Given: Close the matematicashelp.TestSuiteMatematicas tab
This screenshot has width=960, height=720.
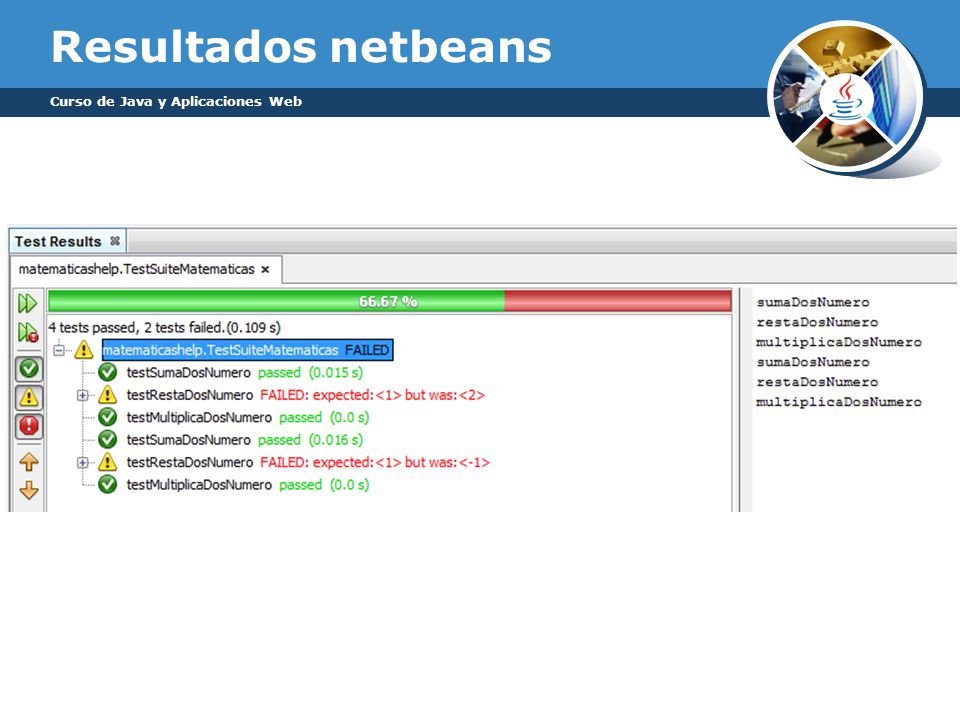Looking at the screenshot, I should coord(265,269).
